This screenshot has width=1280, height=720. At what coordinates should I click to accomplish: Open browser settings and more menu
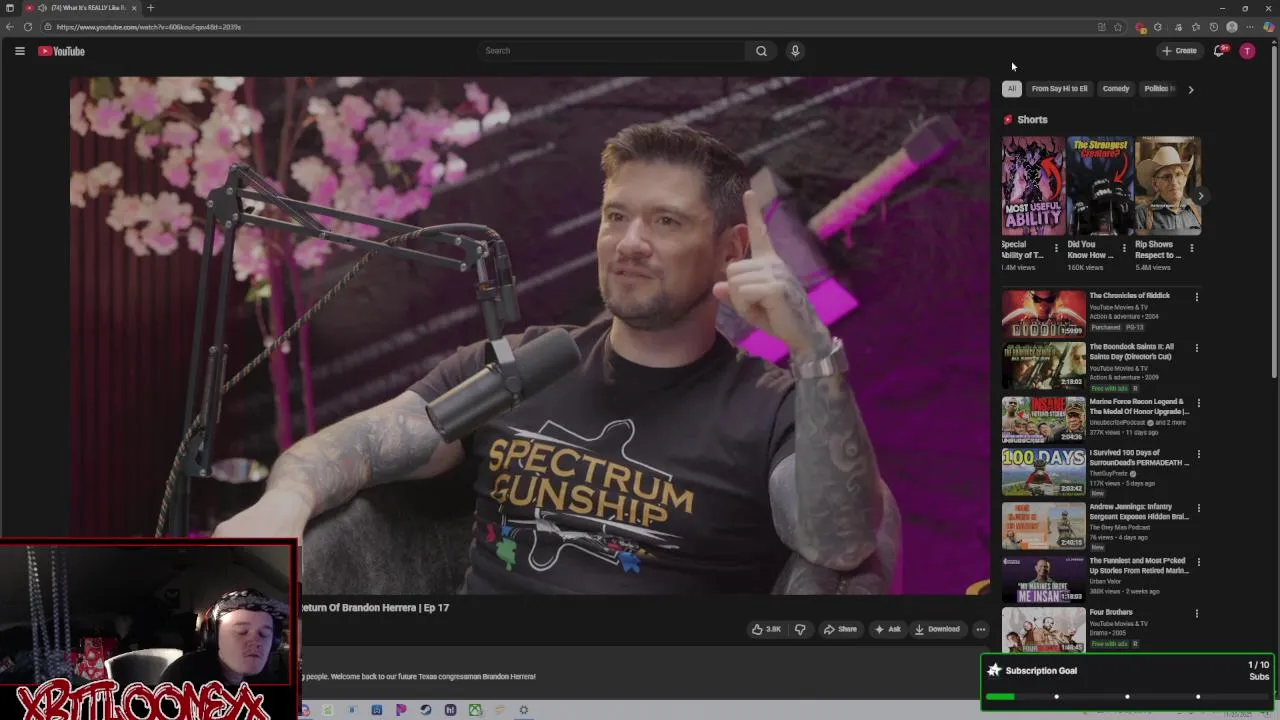(x=1250, y=27)
